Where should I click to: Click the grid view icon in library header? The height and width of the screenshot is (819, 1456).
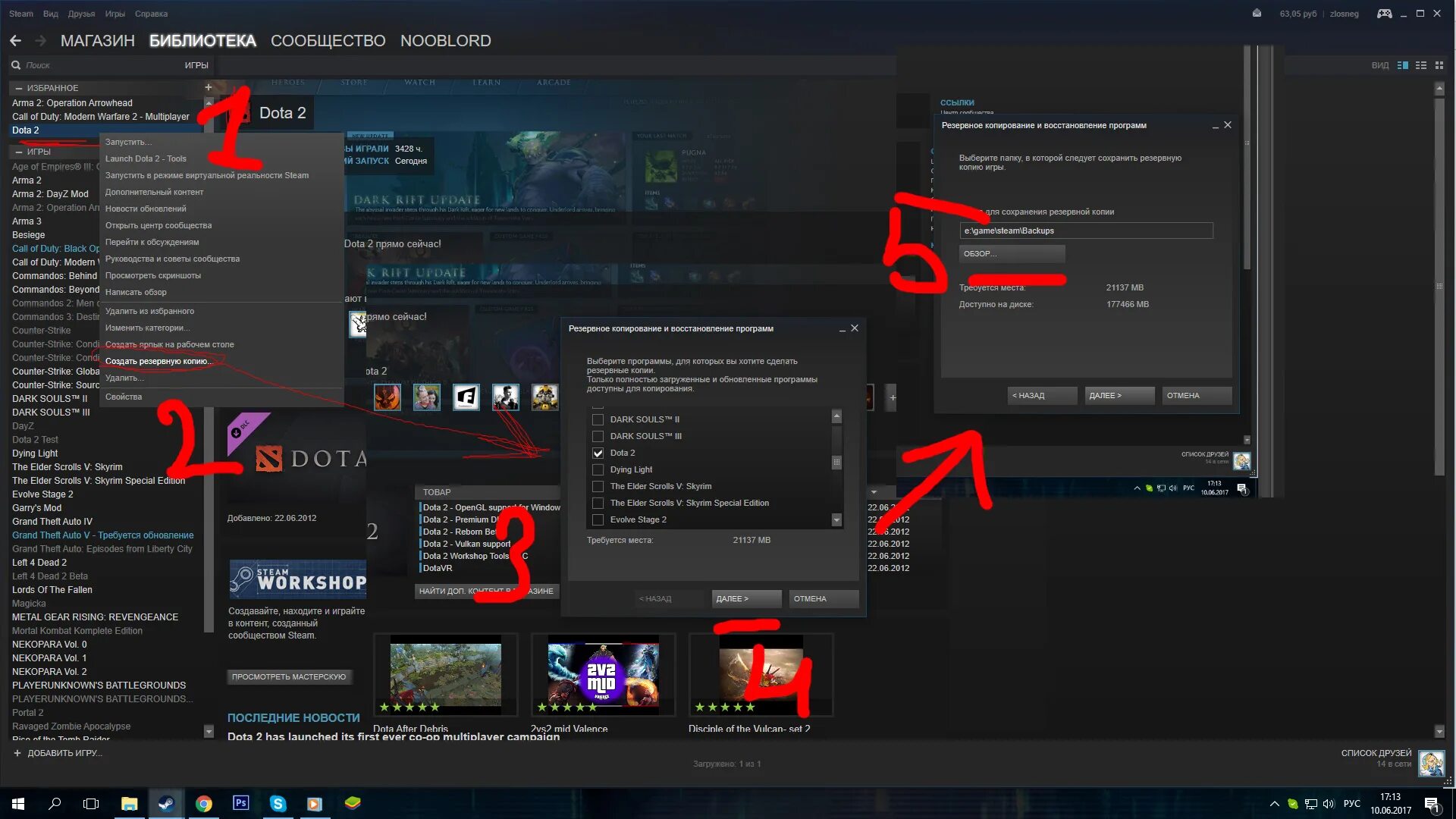(x=1438, y=64)
